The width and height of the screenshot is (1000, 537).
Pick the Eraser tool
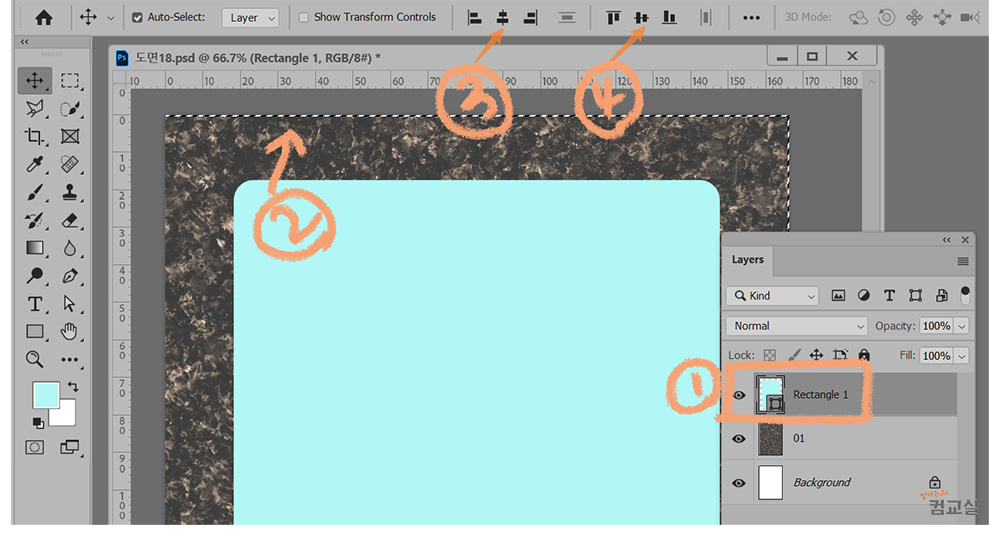(x=70, y=220)
